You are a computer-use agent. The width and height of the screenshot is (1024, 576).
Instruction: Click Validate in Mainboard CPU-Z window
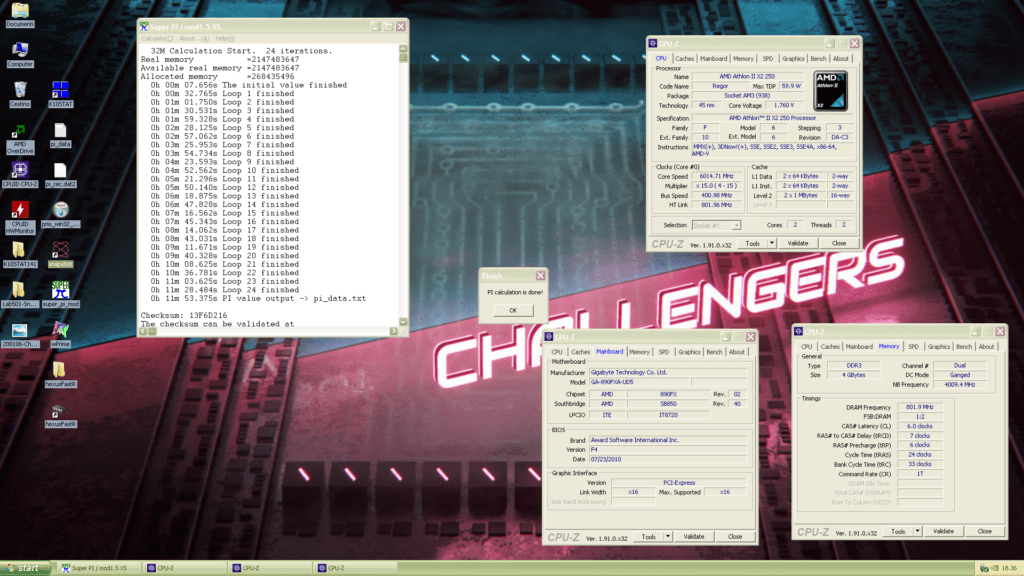tap(694, 537)
